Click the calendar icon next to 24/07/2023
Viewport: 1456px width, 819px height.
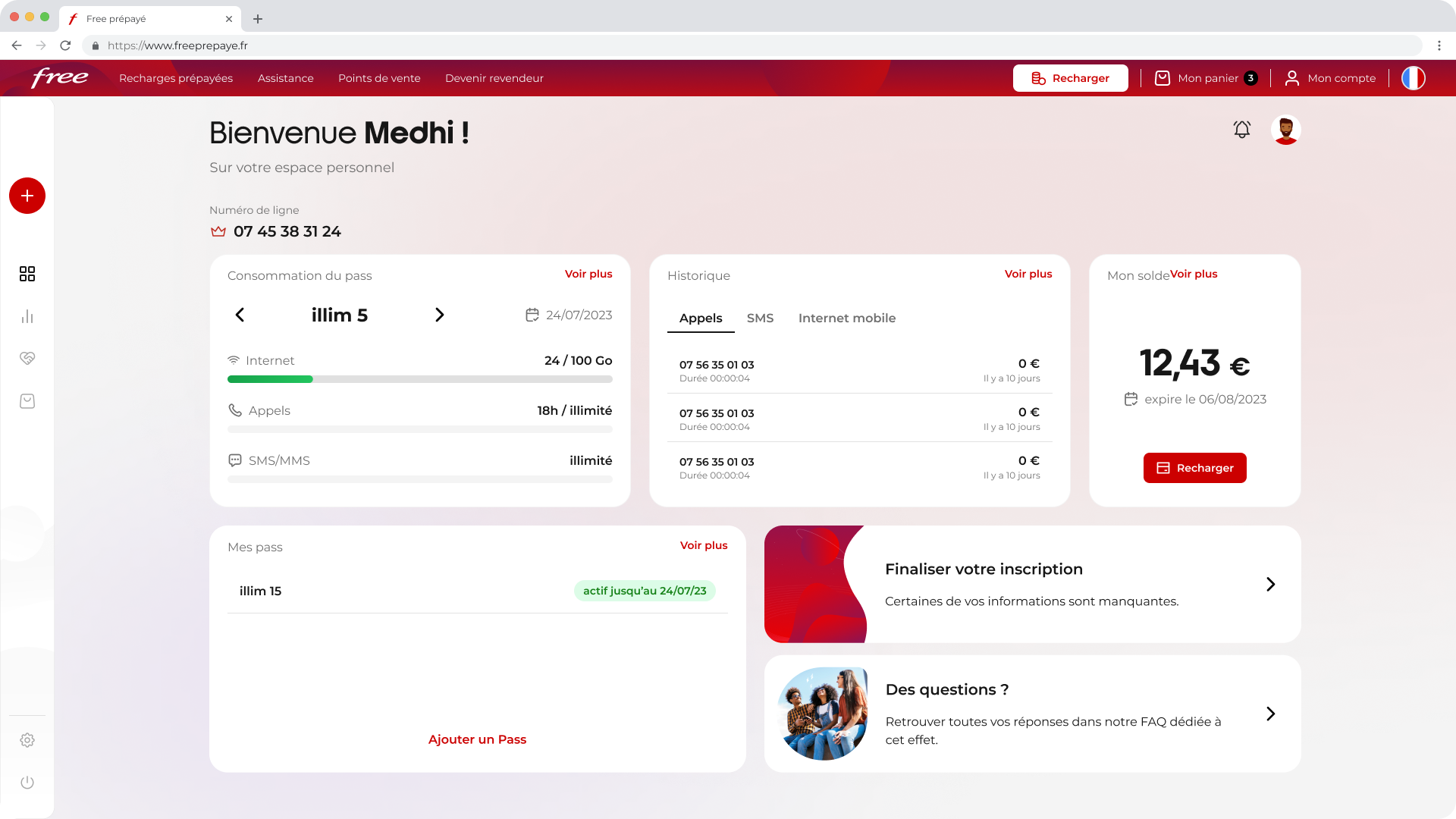[532, 315]
